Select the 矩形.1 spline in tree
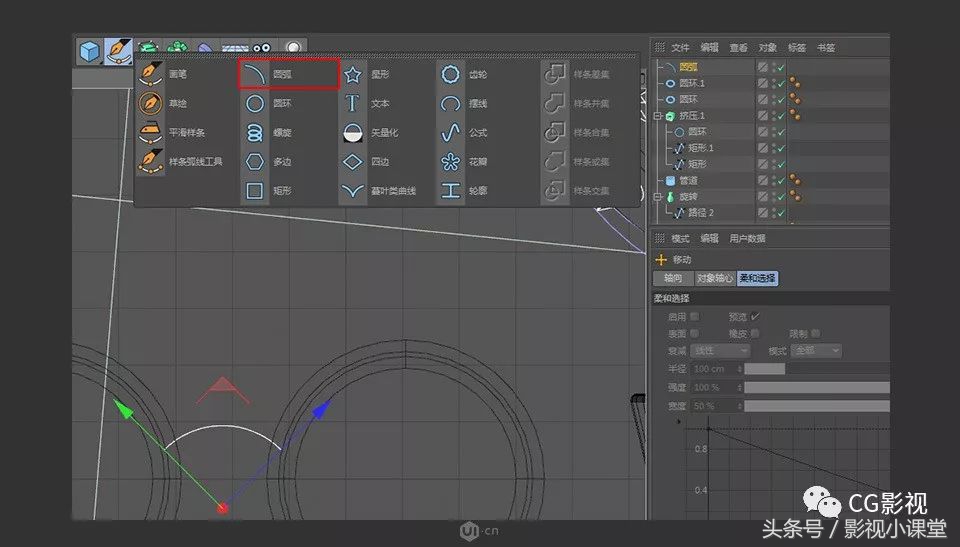The width and height of the screenshot is (960, 547). click(701, 148)
